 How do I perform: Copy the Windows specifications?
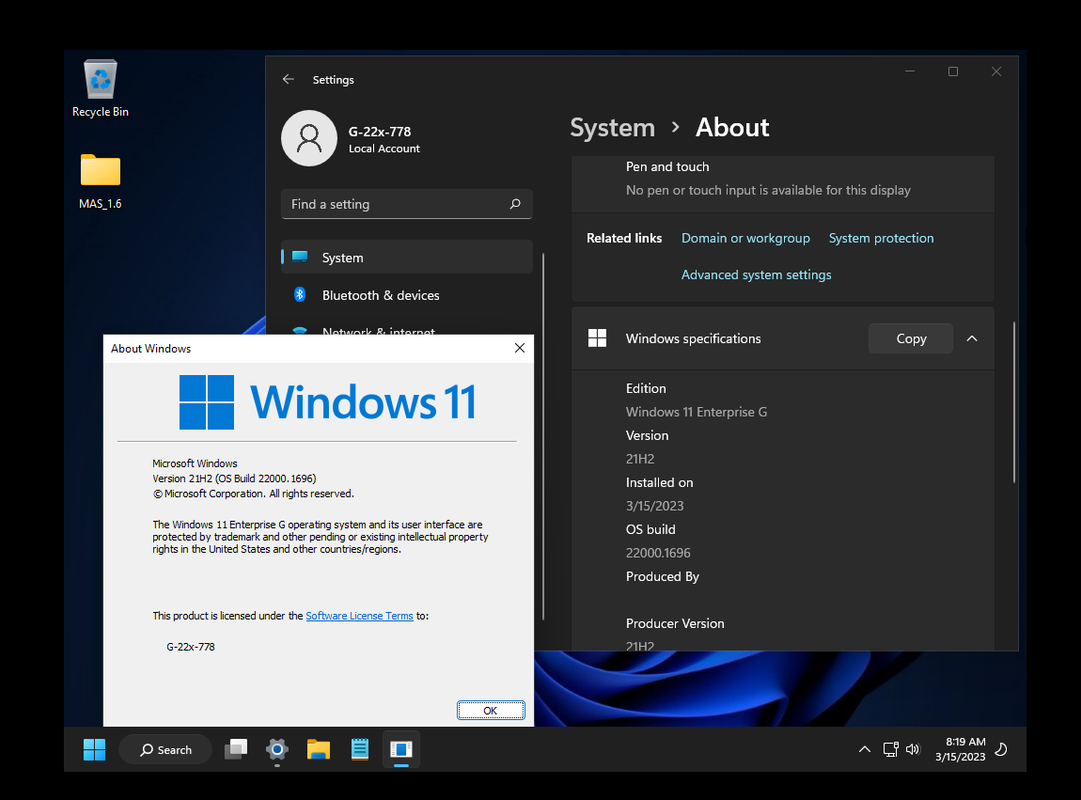(x=911, y=339)
